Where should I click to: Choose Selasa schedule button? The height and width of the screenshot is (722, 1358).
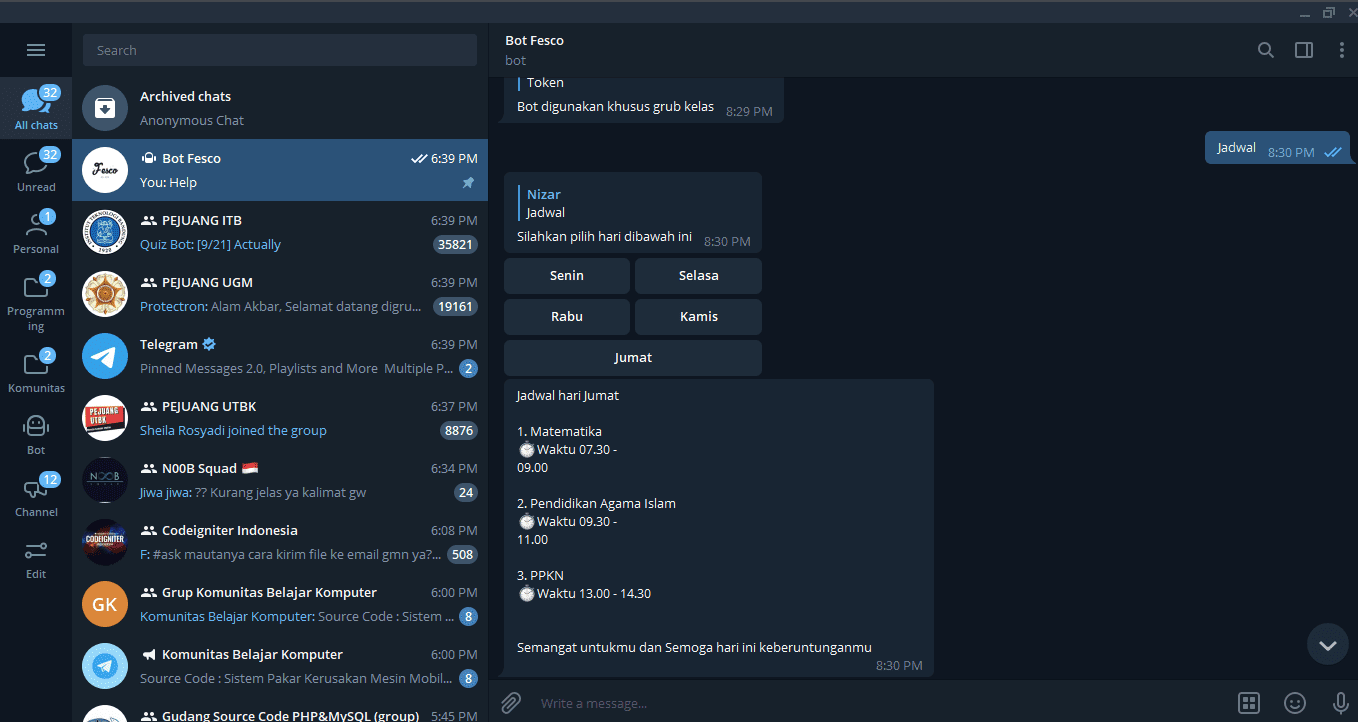coord(698,276)
